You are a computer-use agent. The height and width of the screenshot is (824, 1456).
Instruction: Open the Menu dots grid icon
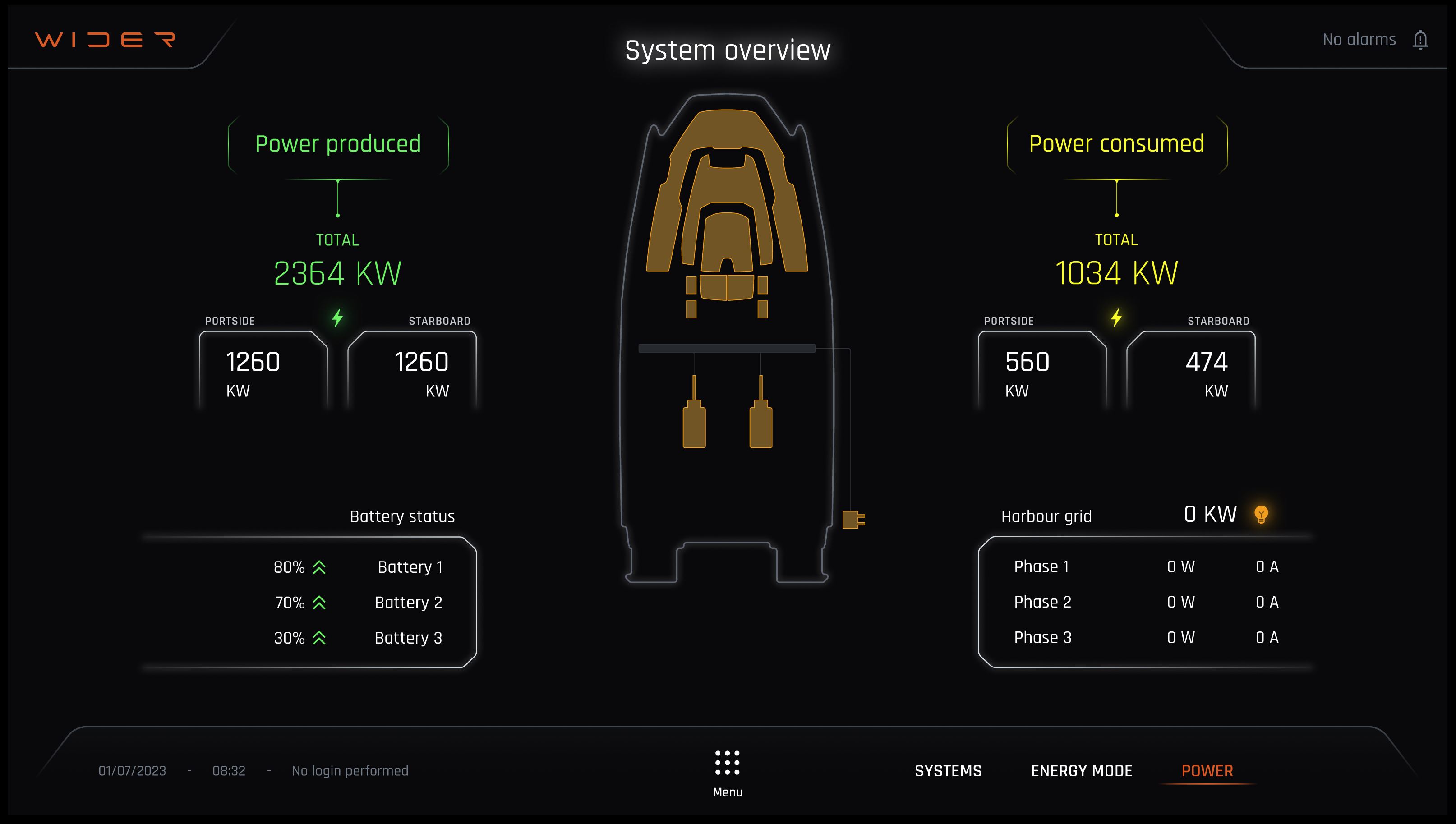727,762
